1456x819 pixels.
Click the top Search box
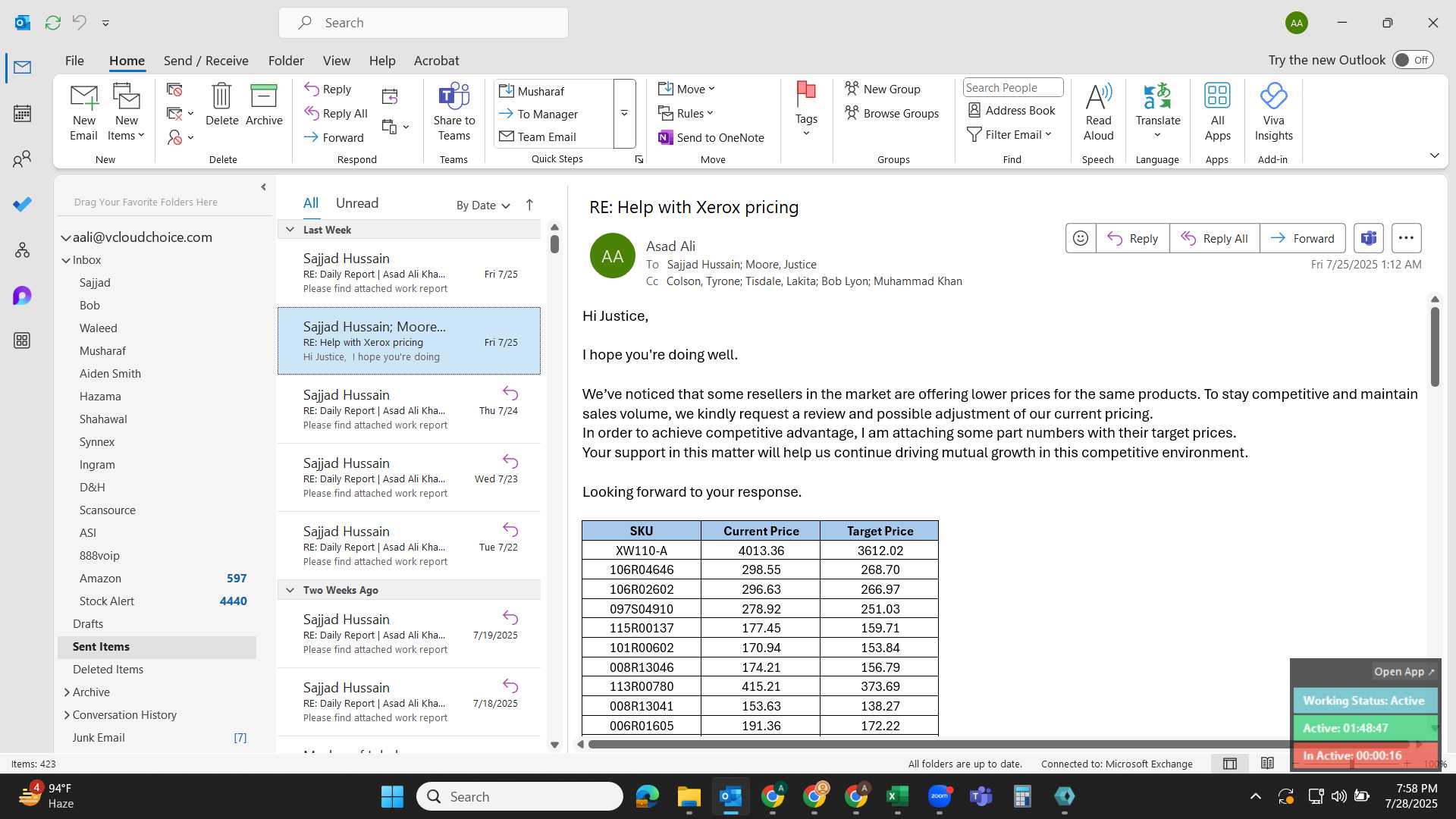click(x=424, y=23)
